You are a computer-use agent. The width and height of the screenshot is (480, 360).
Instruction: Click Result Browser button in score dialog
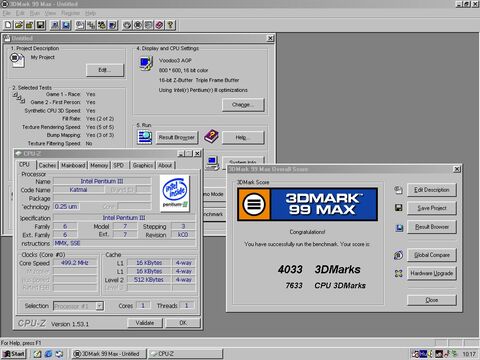(432, 227)
